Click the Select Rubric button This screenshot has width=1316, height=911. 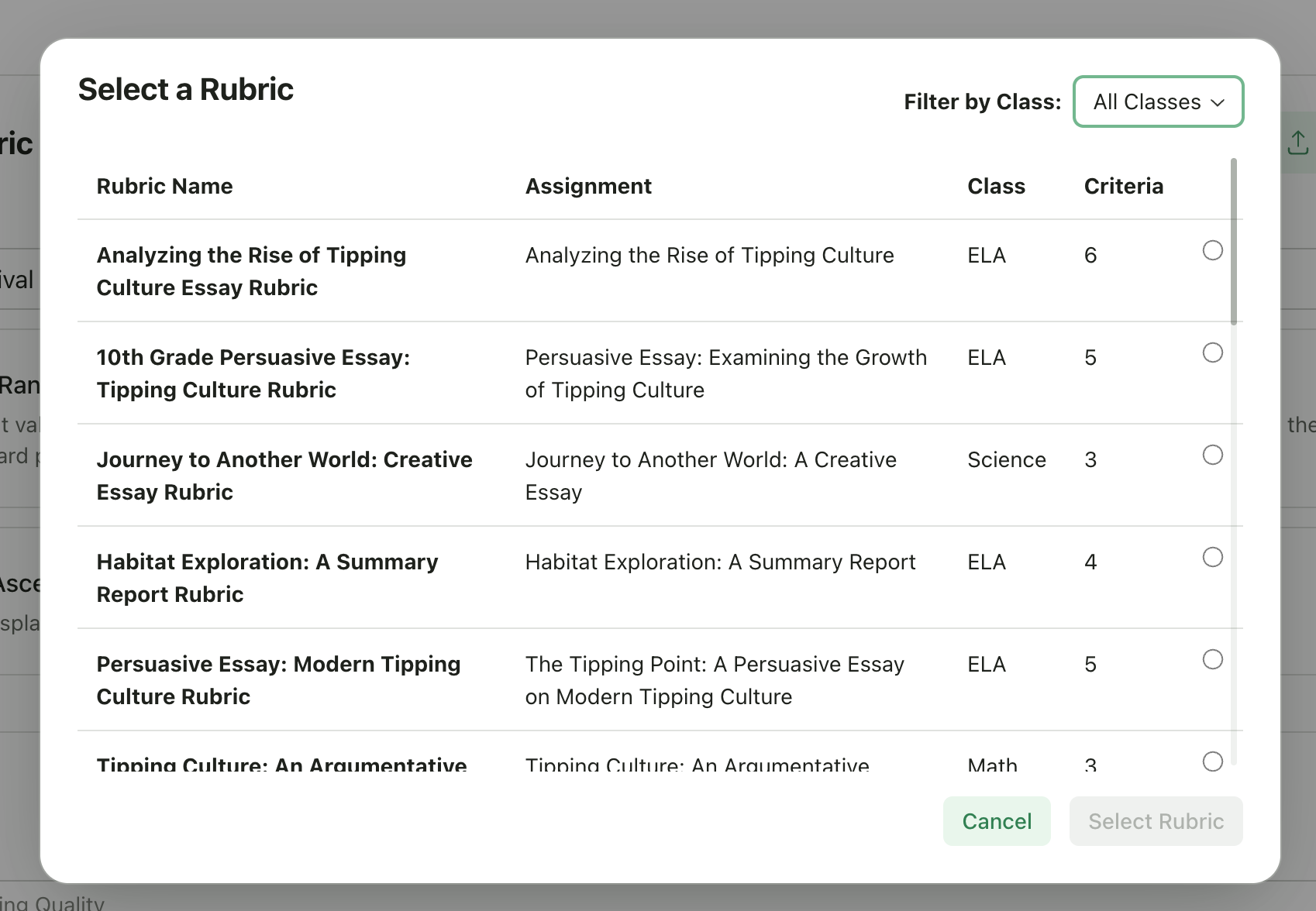click(1156, 821)
